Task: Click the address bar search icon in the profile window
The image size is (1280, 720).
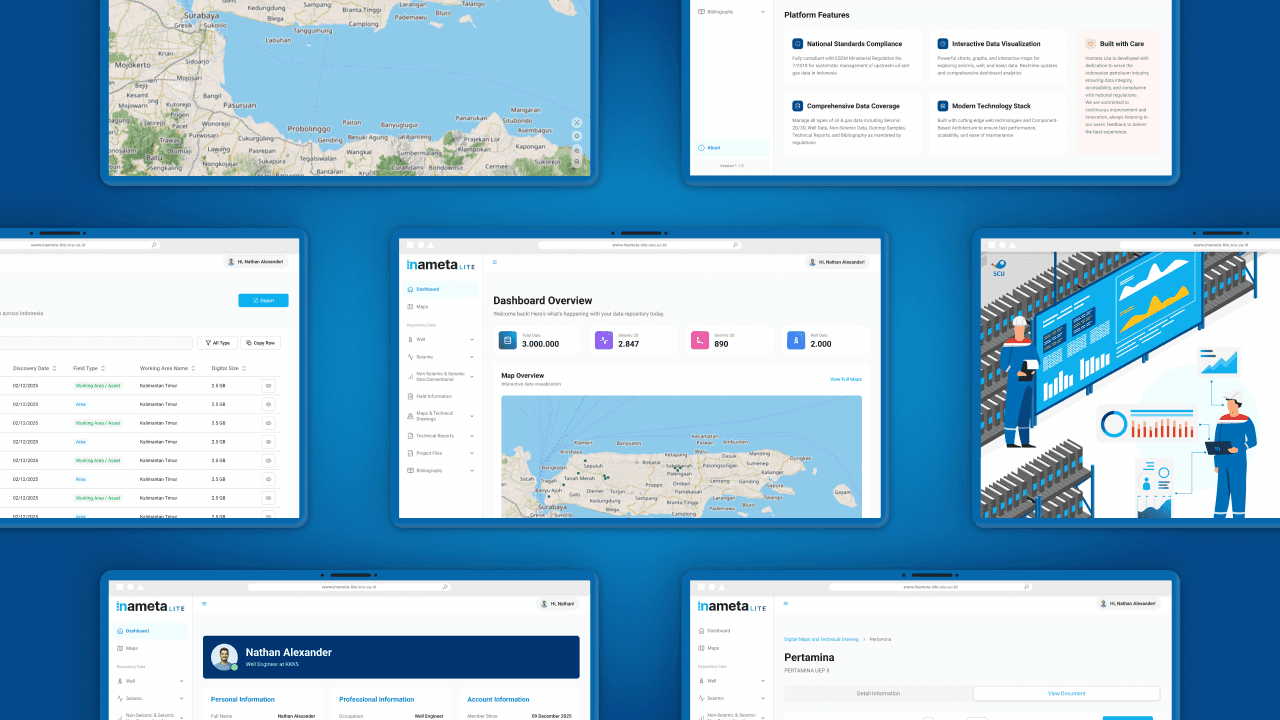Action: coord(445,587)
